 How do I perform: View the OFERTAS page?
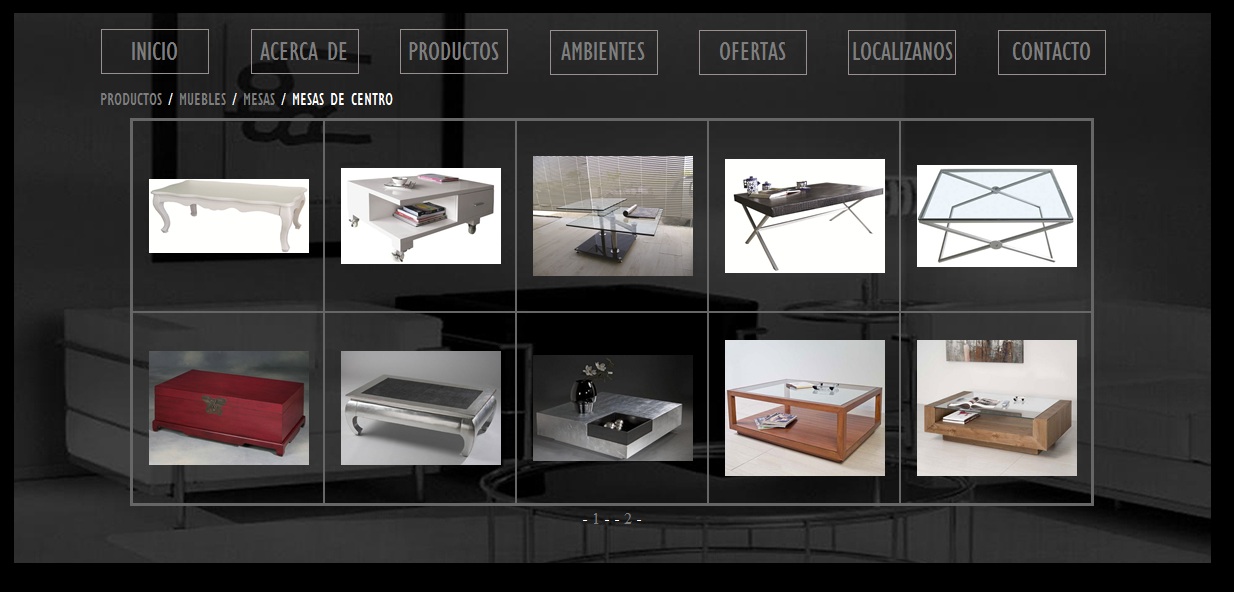[x=752, y=52]
